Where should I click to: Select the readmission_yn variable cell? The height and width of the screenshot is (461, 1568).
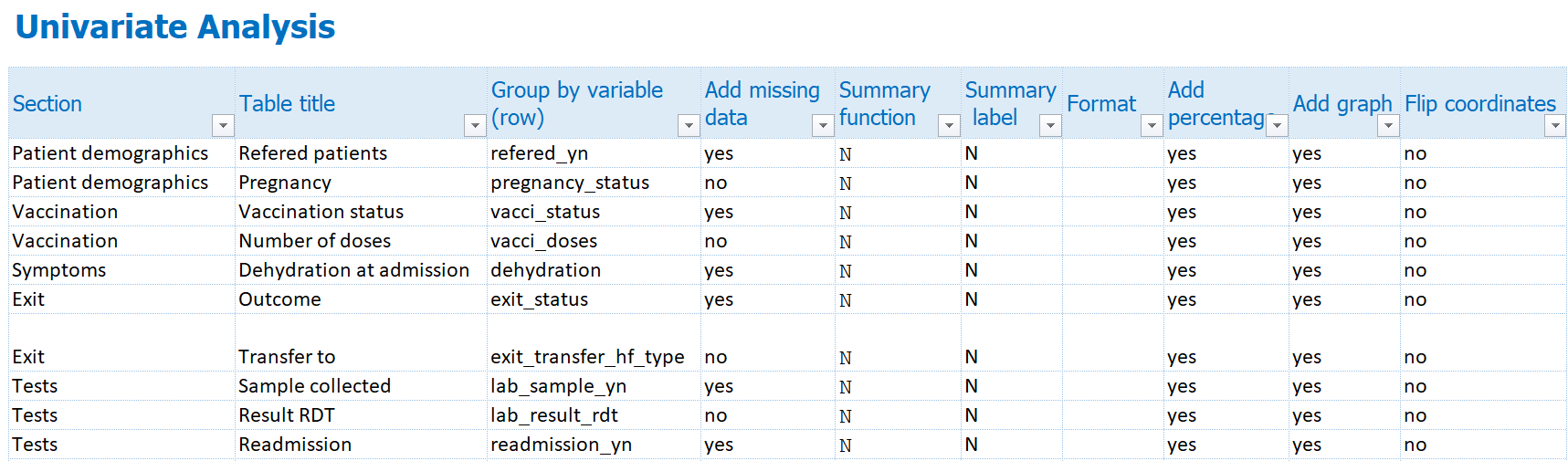594,445
